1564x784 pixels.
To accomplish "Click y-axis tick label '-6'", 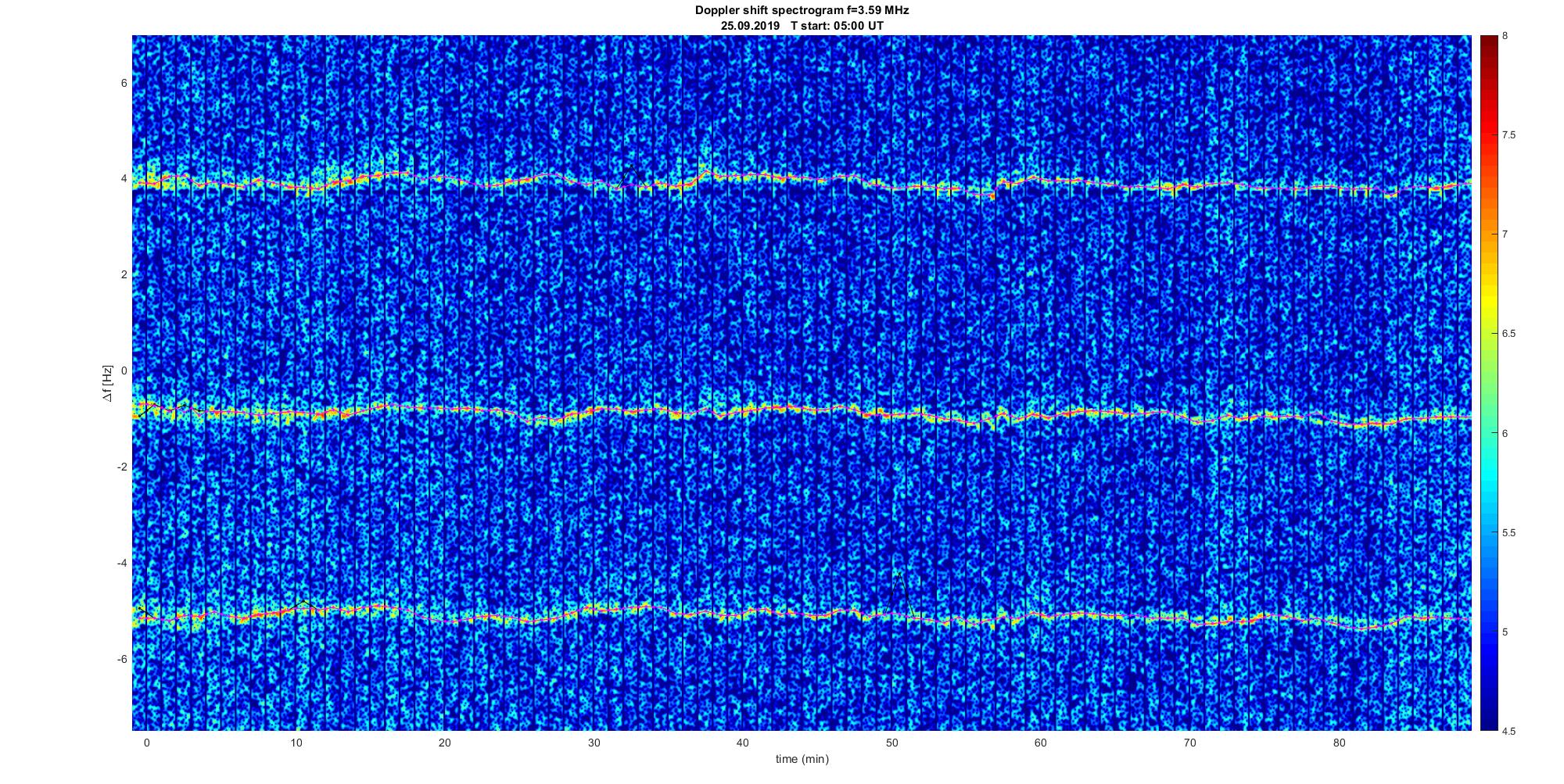I will click(x=121, y=659).
